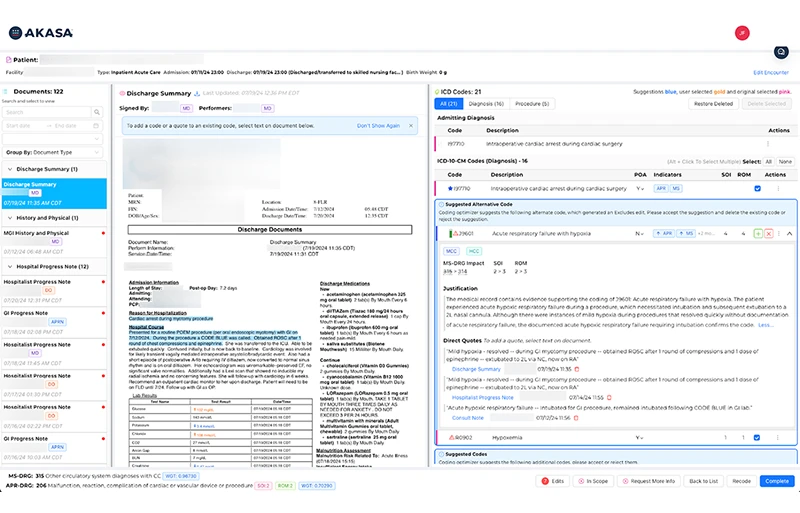This screenshot has width=800, height=513.
Task: Collapse the J9601 suggestion details chevron
Action: (x=789, y=233)
